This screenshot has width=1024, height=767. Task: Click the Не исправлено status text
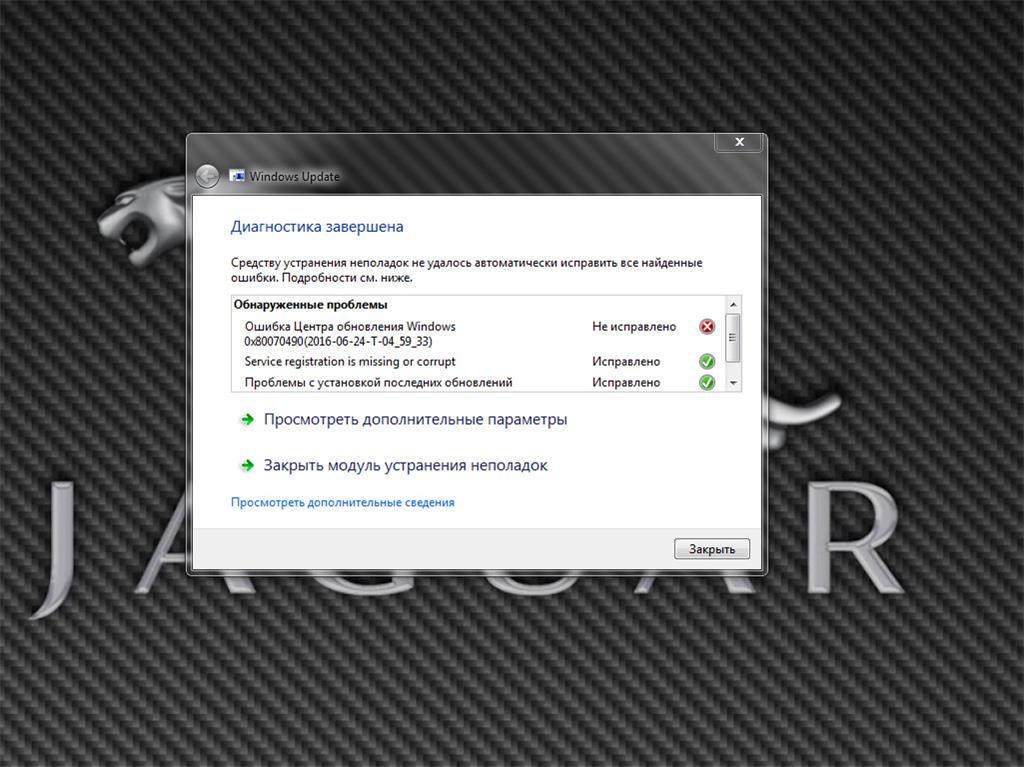[634, 326]
